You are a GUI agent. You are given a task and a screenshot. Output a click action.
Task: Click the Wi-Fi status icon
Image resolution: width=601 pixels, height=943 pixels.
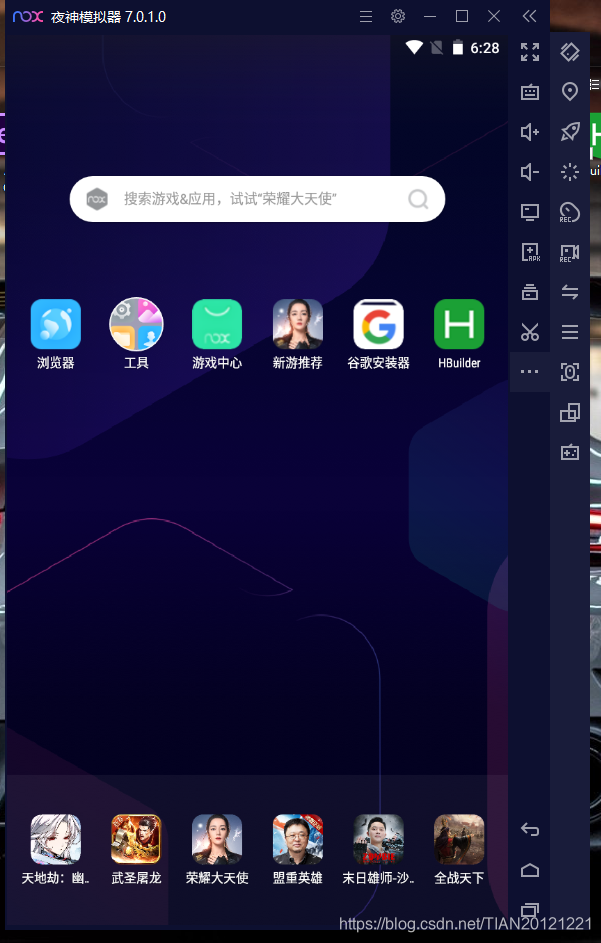pyautogui.click(x=414, y=48)
